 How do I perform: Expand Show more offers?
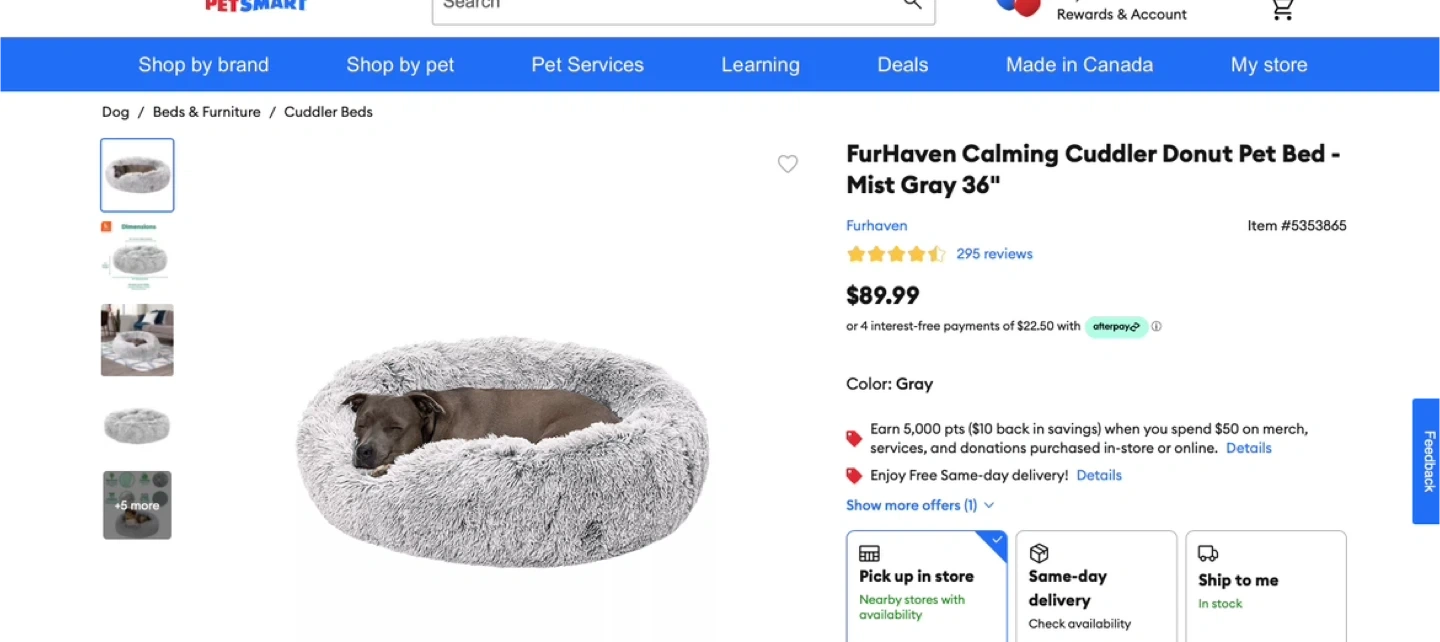click(x=920, y=505)
